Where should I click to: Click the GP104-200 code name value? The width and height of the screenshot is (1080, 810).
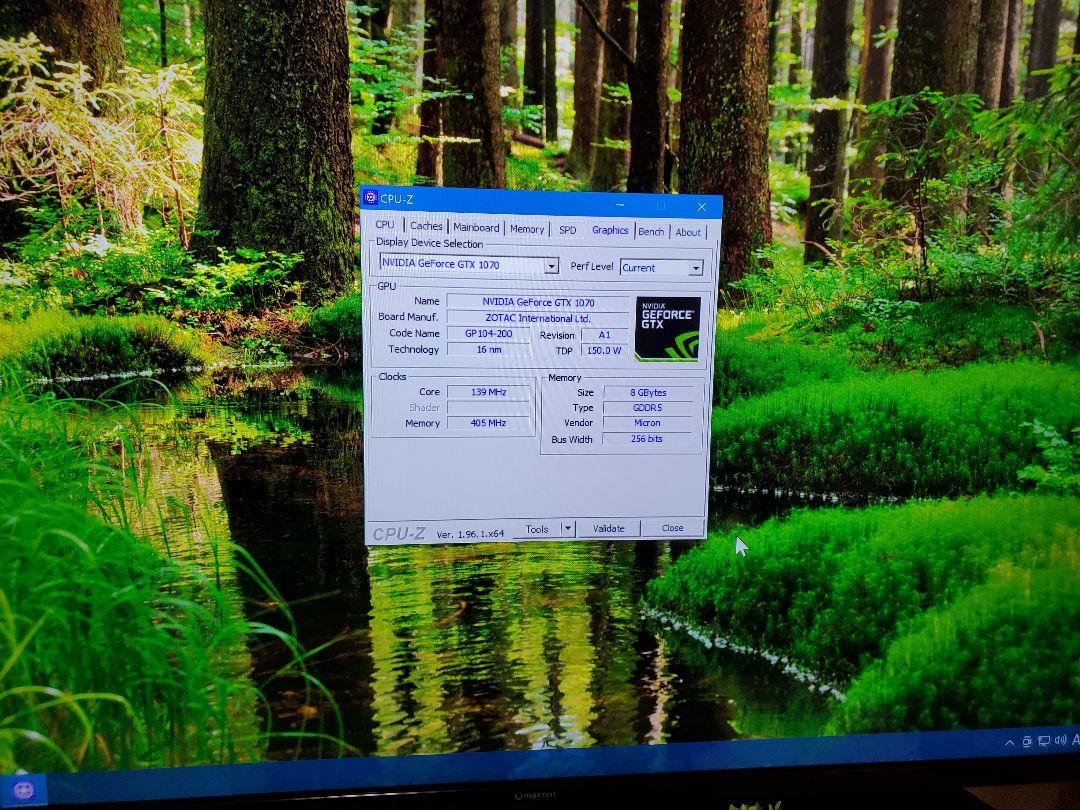pos(488,333)
